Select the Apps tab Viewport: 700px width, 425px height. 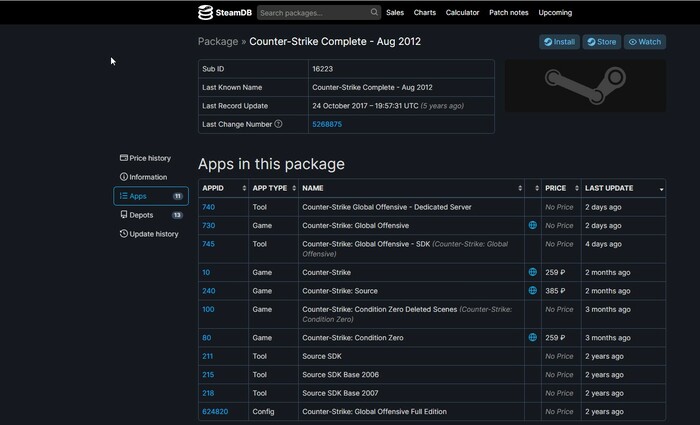coord(151,196)
